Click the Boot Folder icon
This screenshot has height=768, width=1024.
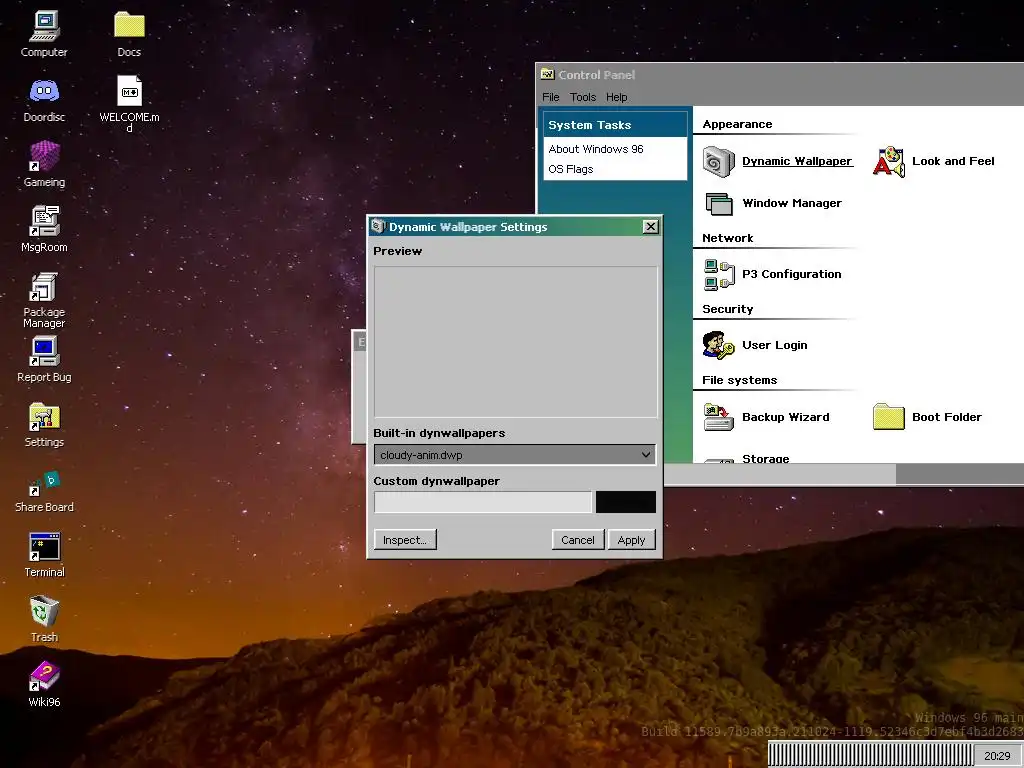(889, 417)
